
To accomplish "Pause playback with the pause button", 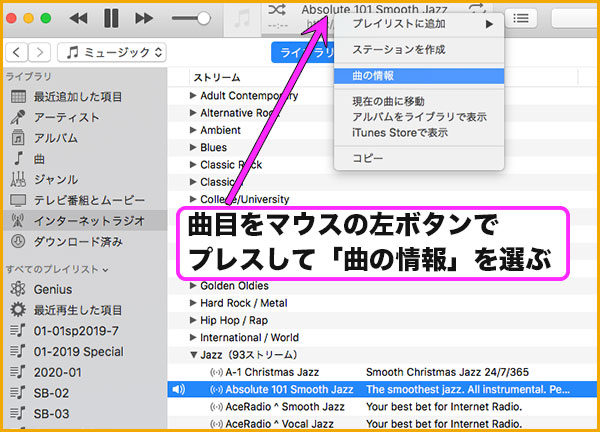I will pyautogui.click(x=111, y=18).
